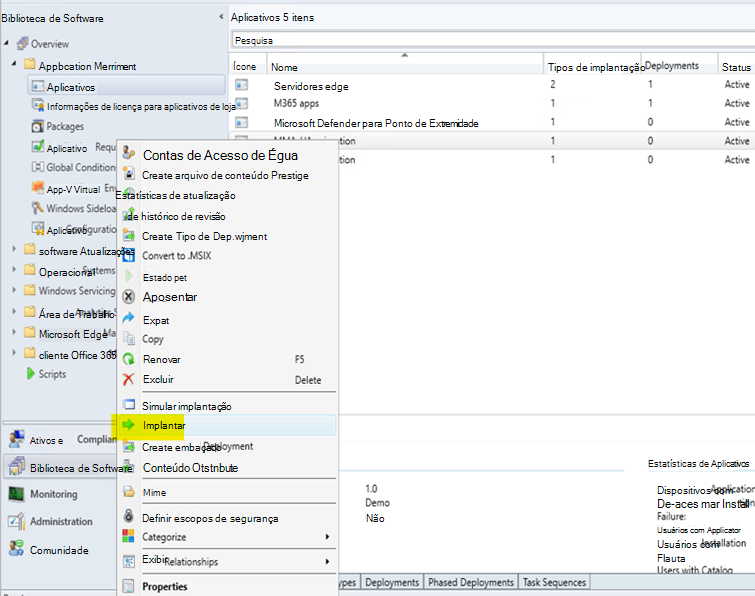
Task: Click the Overview node icon
Action: (22, 43)
